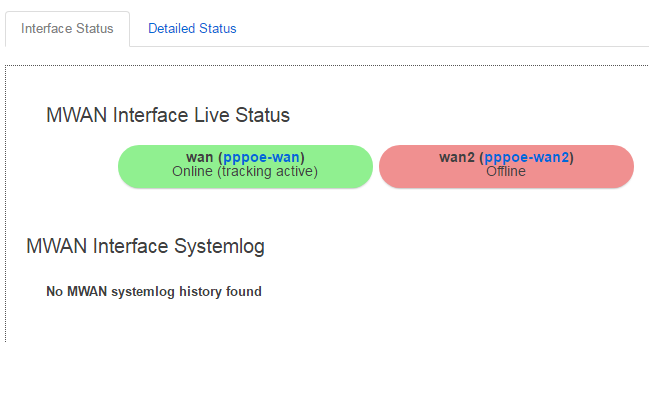
Task: Click the red wan2 offline status pill
Action: (x=506, y=166)
